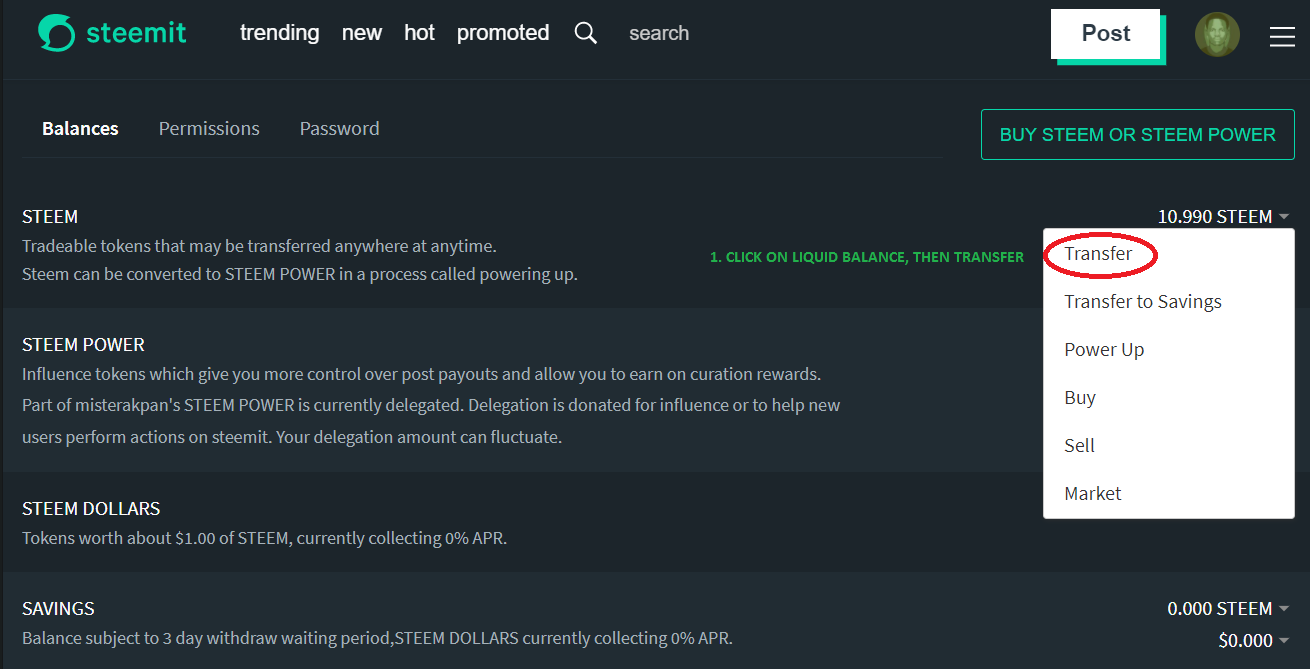This screenshot has height=669, width=1310.
Task: Go to the promoted posts feed
Action: tap(503, 33)
